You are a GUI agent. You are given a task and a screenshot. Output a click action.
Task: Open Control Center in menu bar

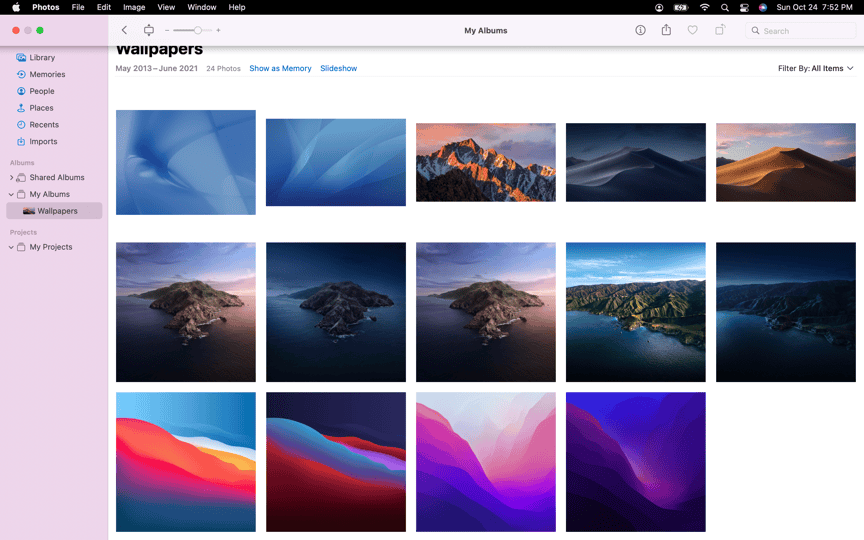(744, 7)
